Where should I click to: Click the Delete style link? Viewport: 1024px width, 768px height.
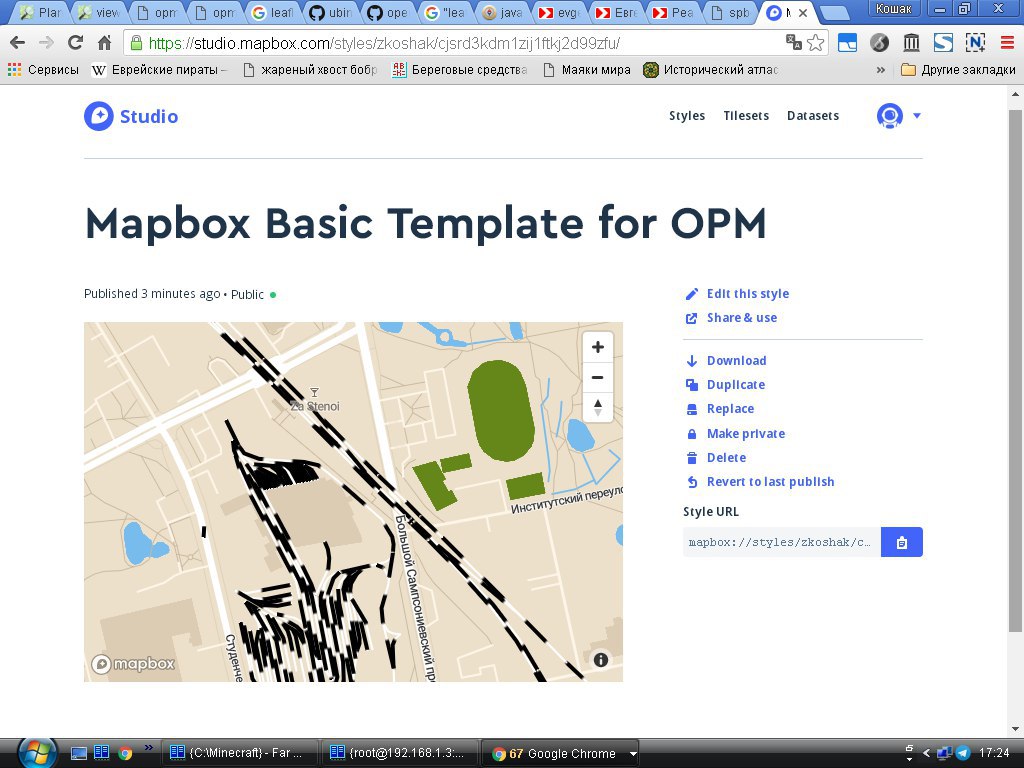(726, 458)
